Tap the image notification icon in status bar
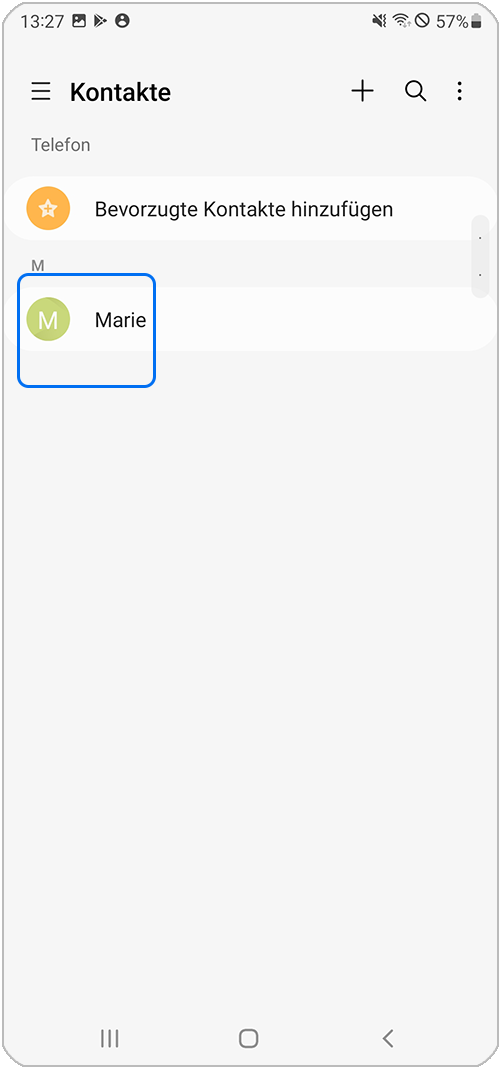The width and height of the screenshot is (502, 1070). tap(79, 21)
